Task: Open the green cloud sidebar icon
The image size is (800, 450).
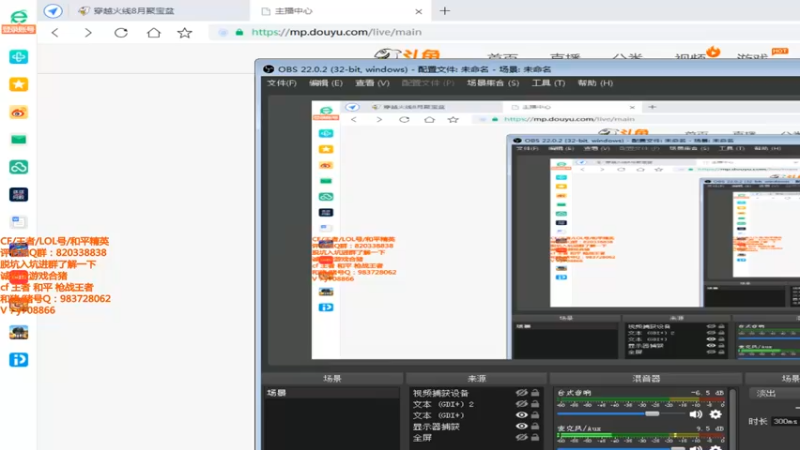Action: tap(18, 167)
